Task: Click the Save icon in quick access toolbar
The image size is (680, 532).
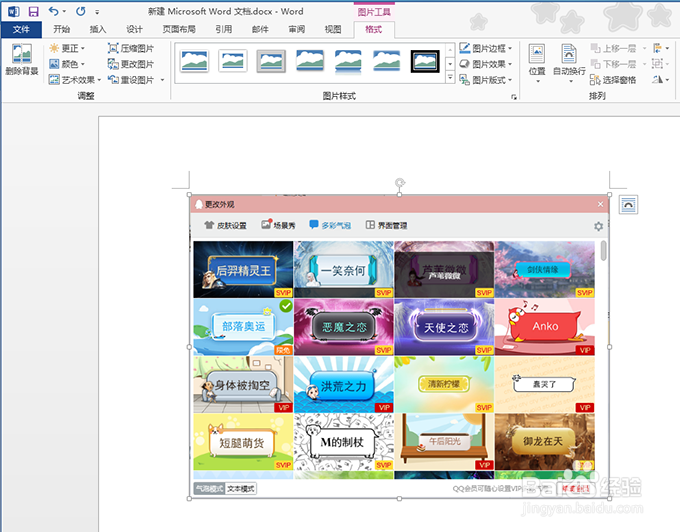Action: tap(33, 11)
